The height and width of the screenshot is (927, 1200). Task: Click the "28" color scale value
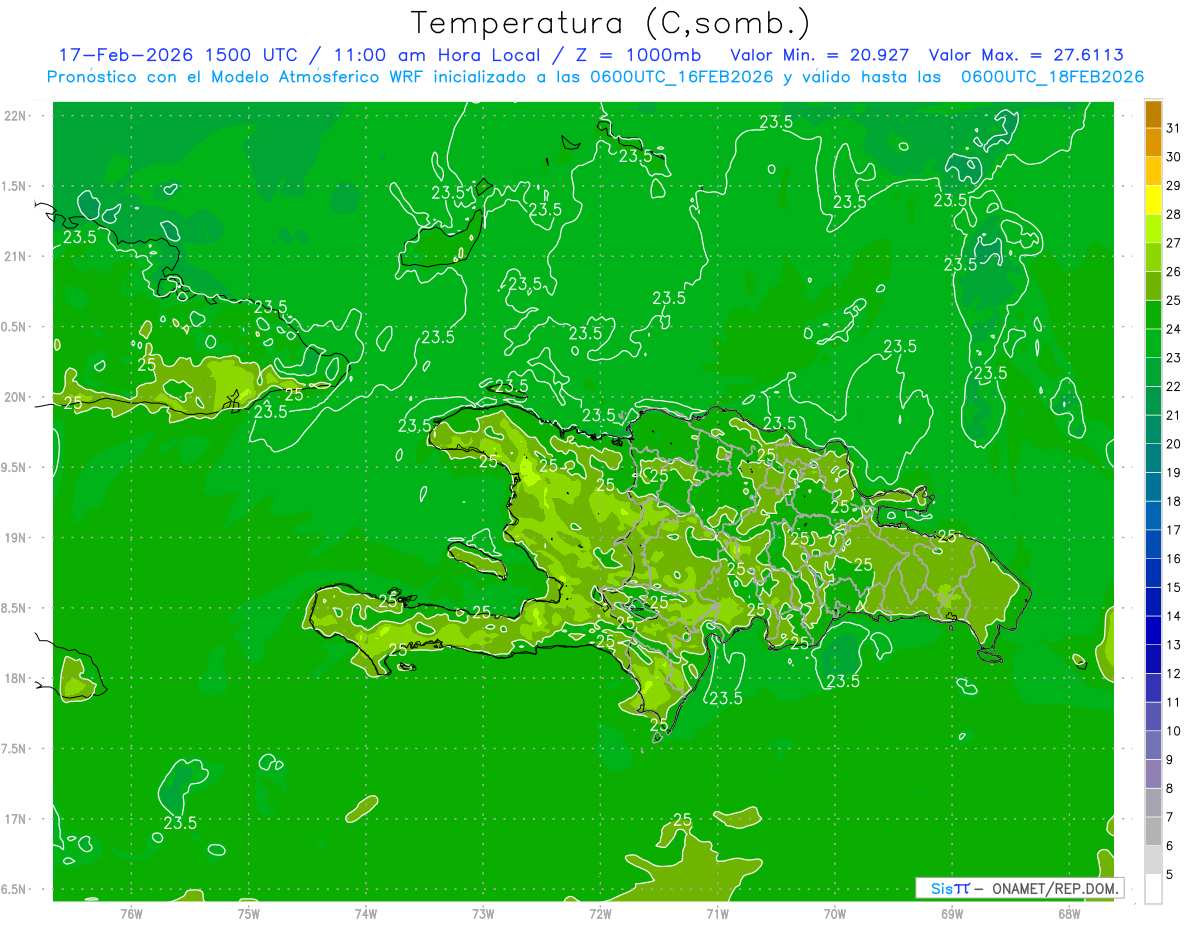click(x=1174, y=215)
